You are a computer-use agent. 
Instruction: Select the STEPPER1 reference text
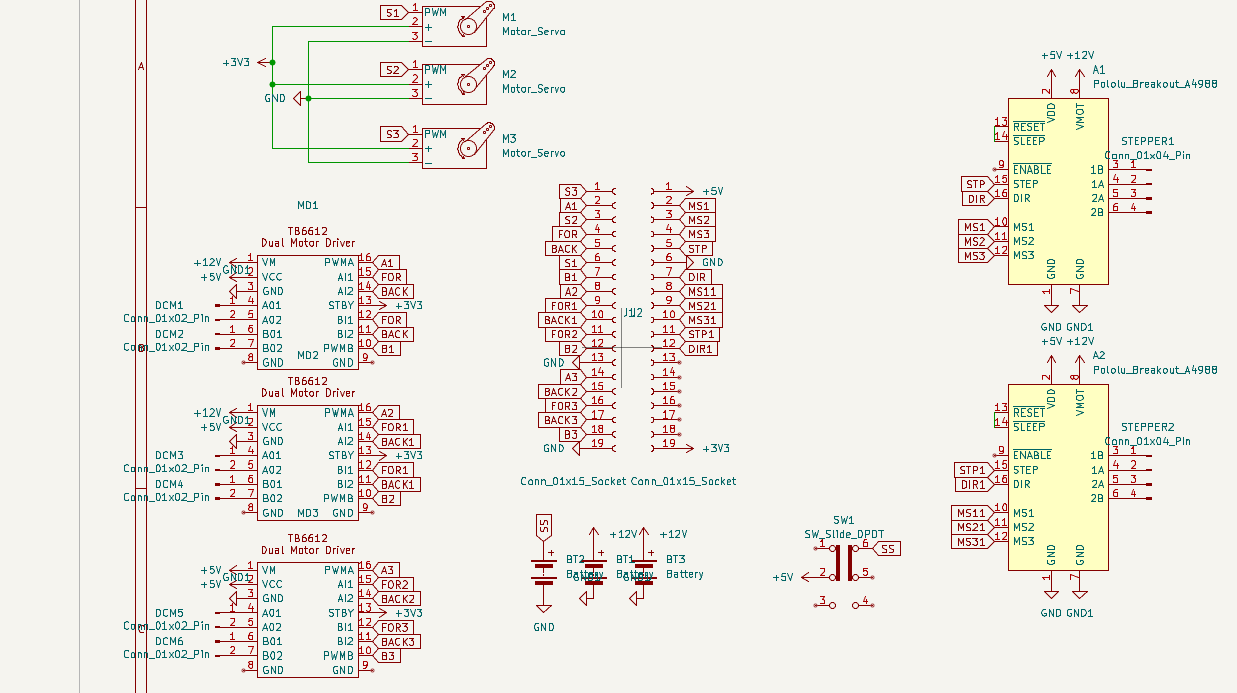1147,142
